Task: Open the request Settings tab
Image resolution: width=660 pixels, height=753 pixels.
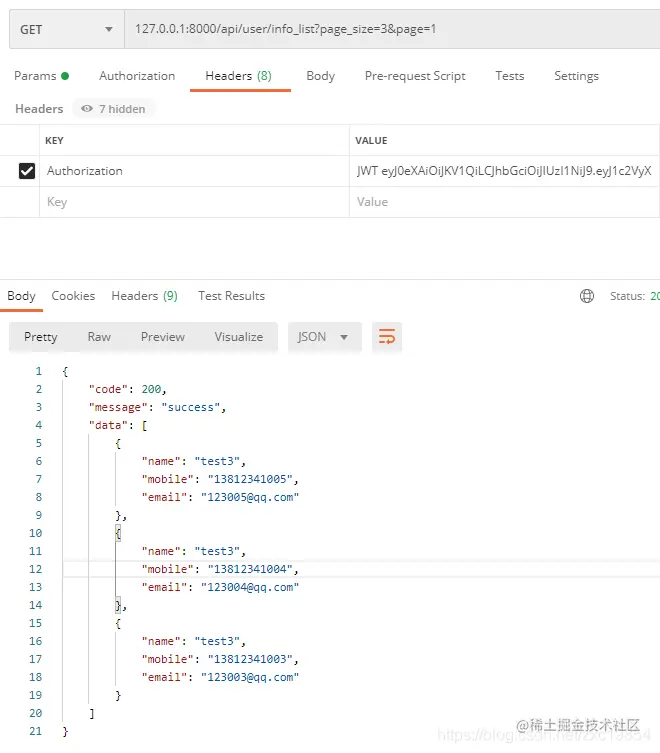Action: tap(576, 76)
